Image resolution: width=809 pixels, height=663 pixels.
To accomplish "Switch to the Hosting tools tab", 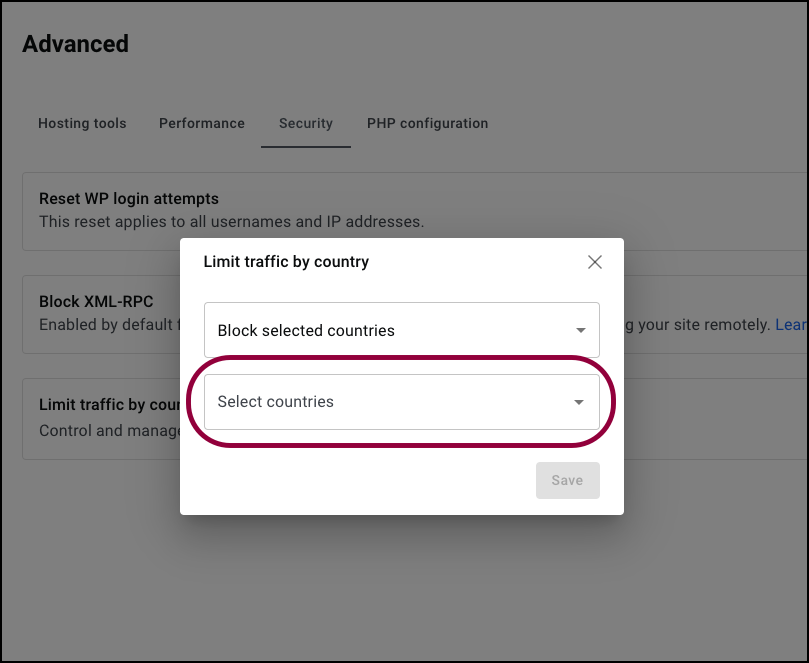I will (x=82, y=123).
